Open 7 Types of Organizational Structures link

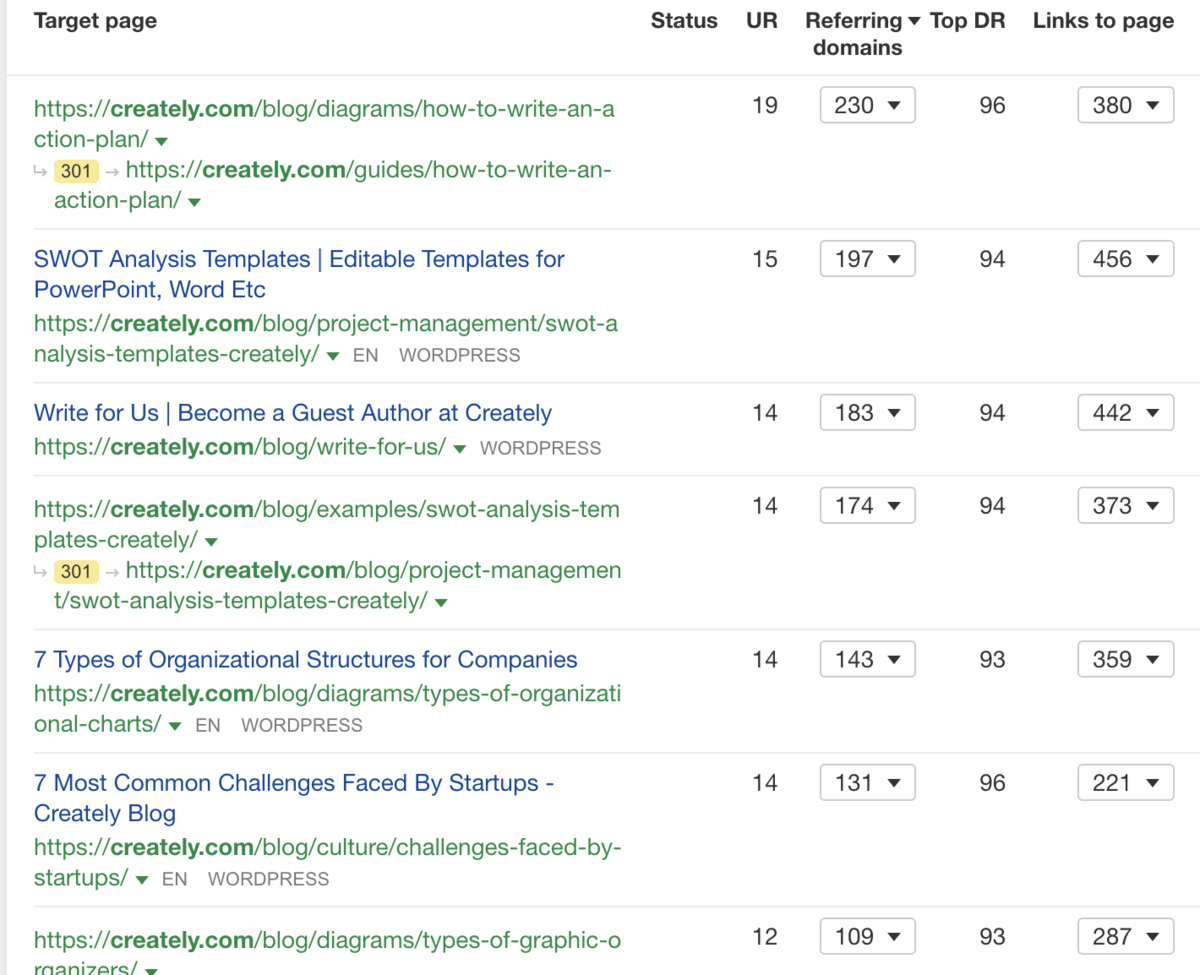[x=305, y=660]
